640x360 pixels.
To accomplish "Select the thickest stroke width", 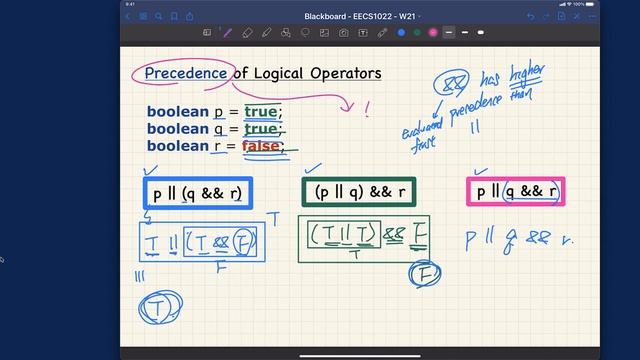I will point(481,33).
